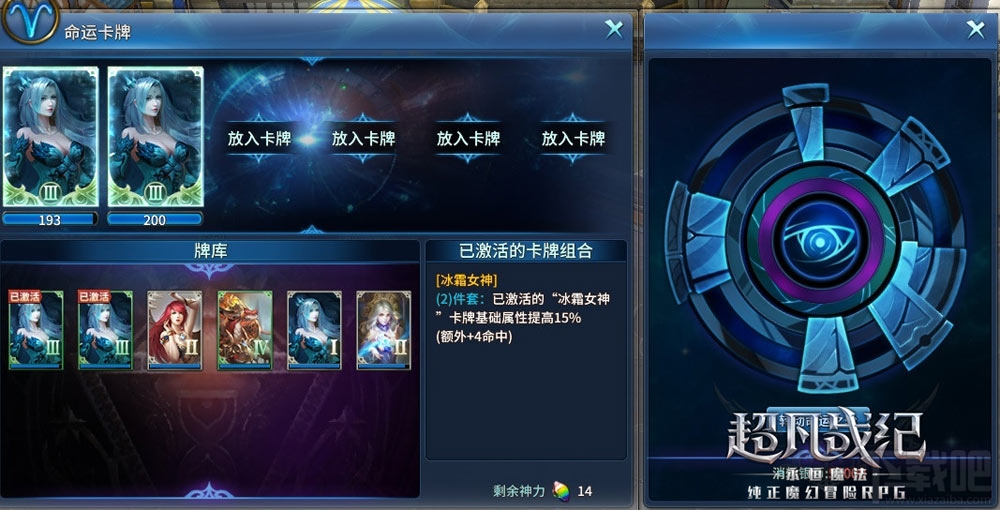Click the bottom blade segment of the wheel

point(828,354)
